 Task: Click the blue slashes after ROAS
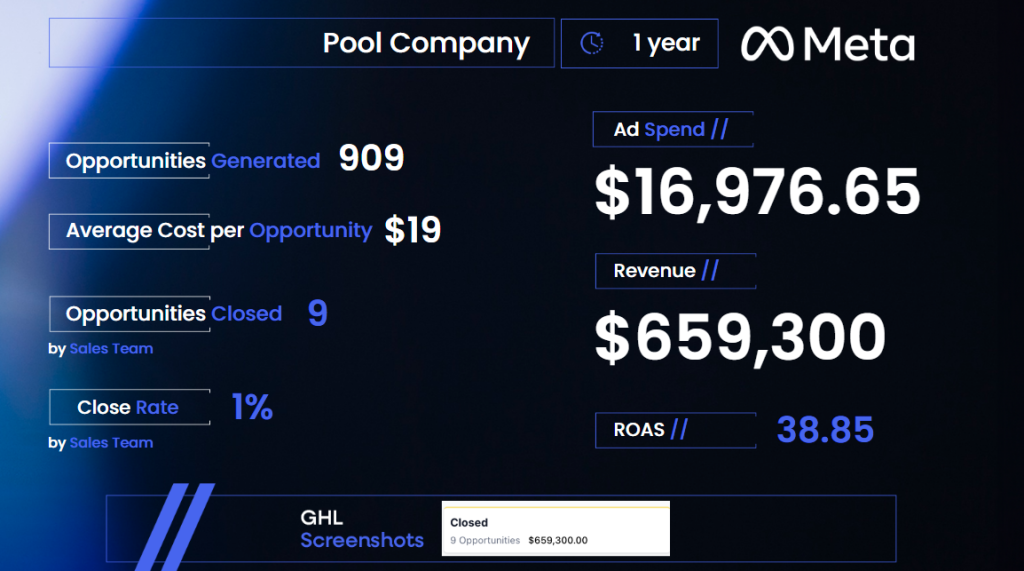coord(679,430)
